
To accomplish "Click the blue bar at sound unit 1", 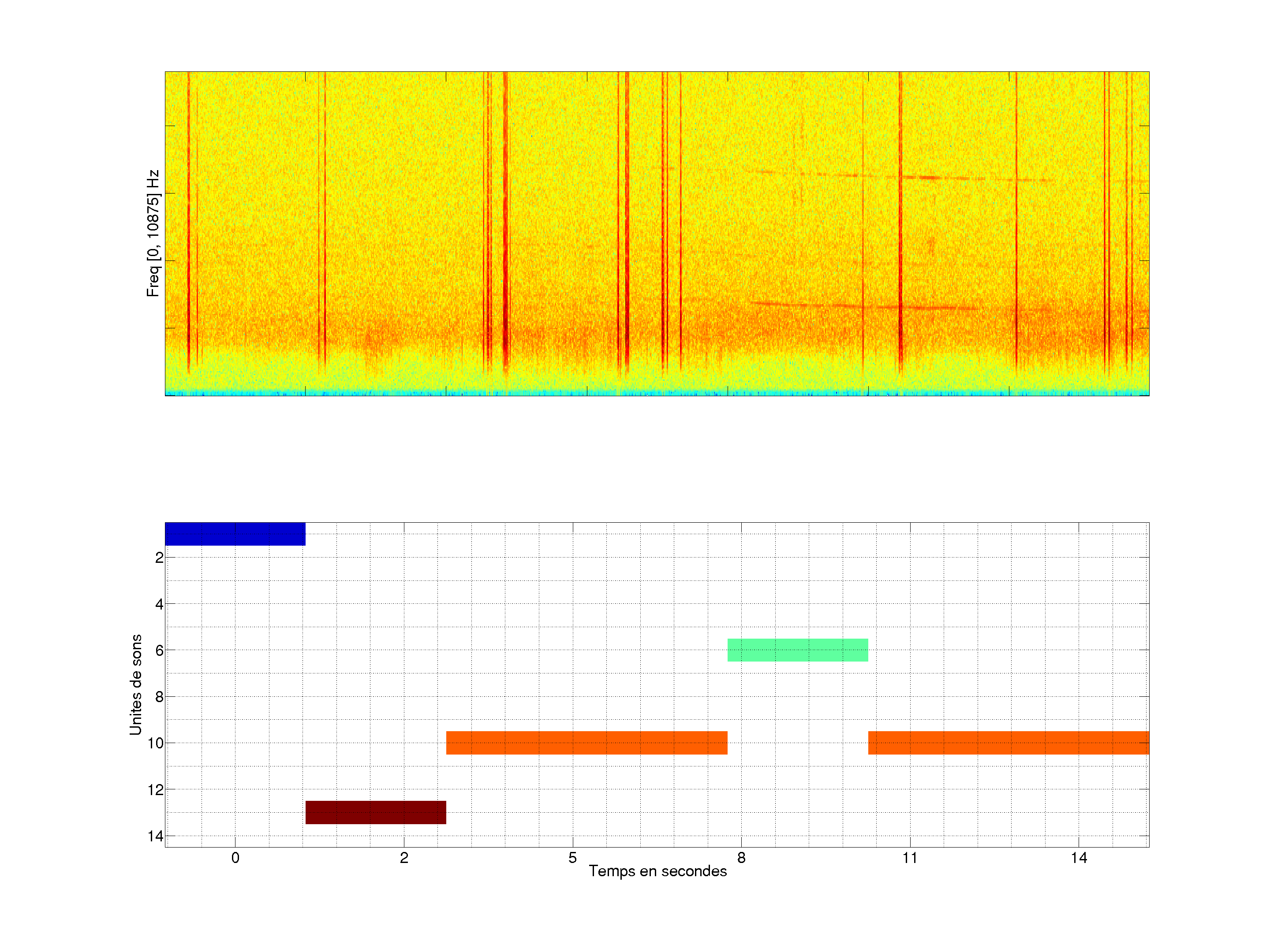I will (235, 534).
